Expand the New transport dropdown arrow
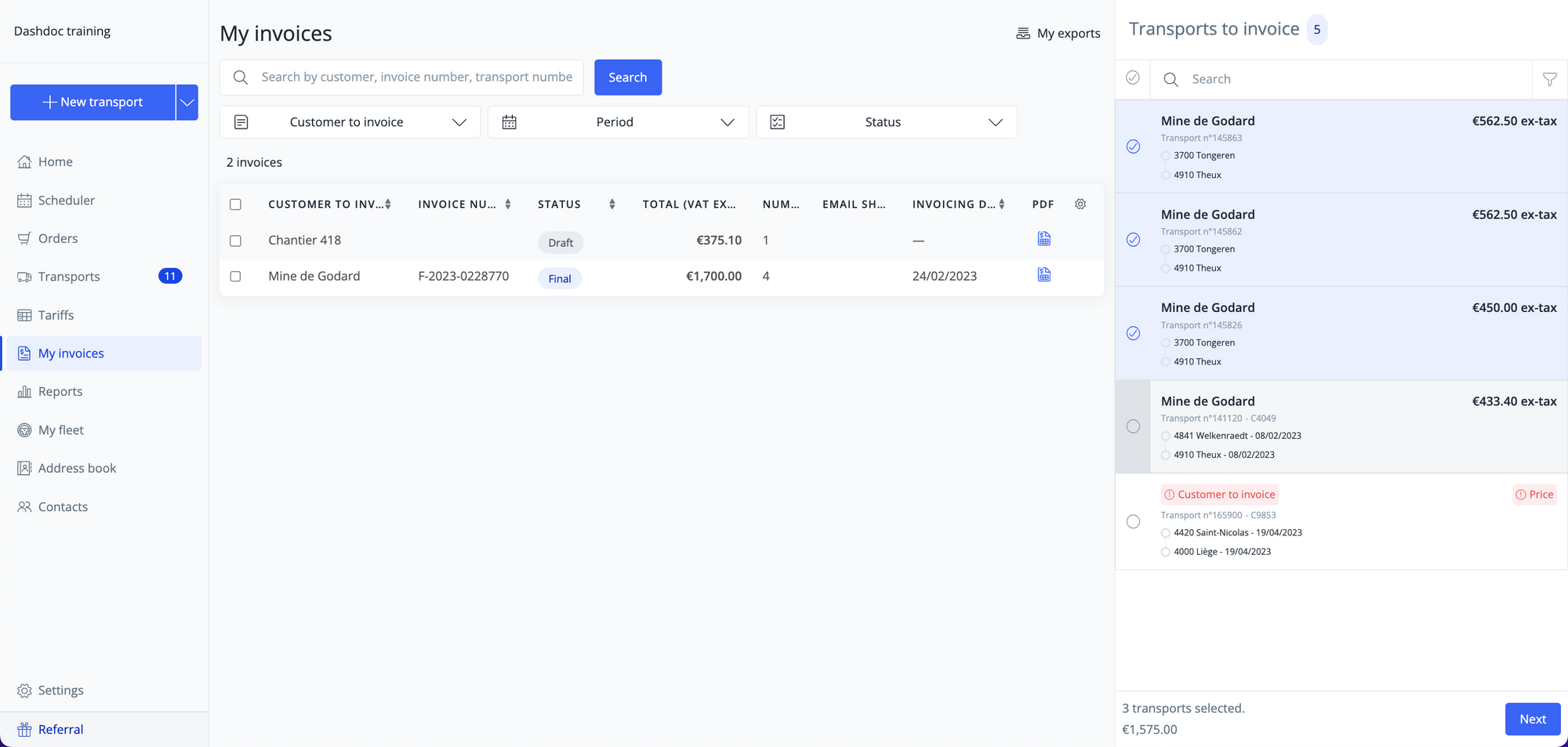1568x747 pixels. [187, 102]
